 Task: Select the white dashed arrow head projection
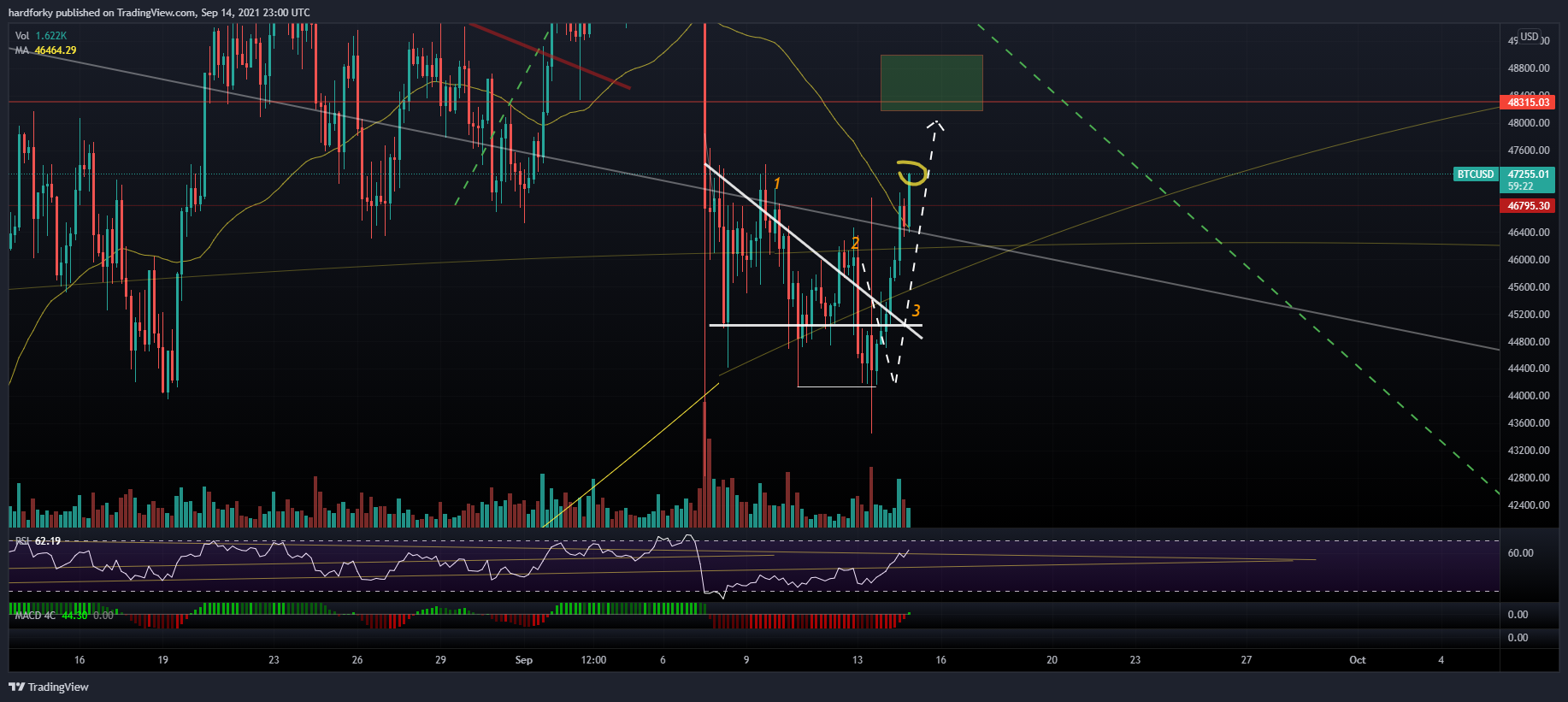(x=936, y=126)
